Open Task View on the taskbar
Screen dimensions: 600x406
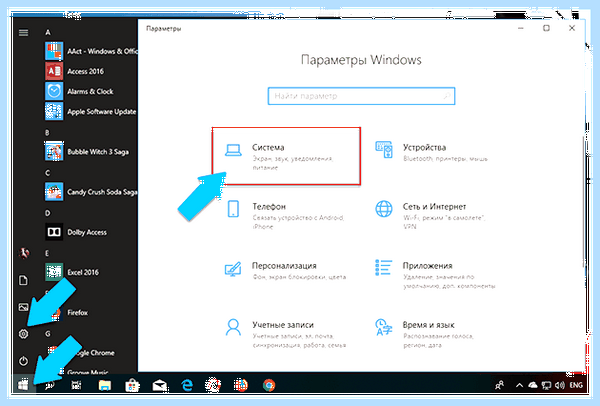point(77,385)
